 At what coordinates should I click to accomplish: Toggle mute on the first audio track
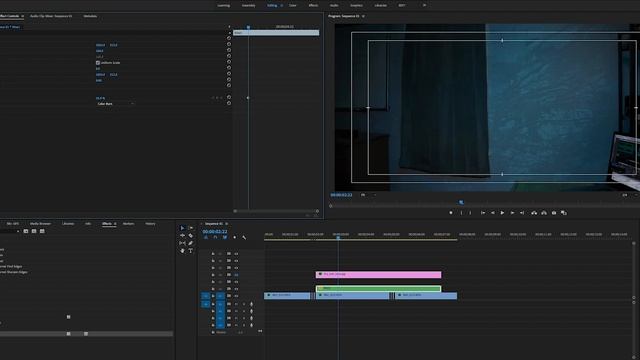[x=236, y=304]
